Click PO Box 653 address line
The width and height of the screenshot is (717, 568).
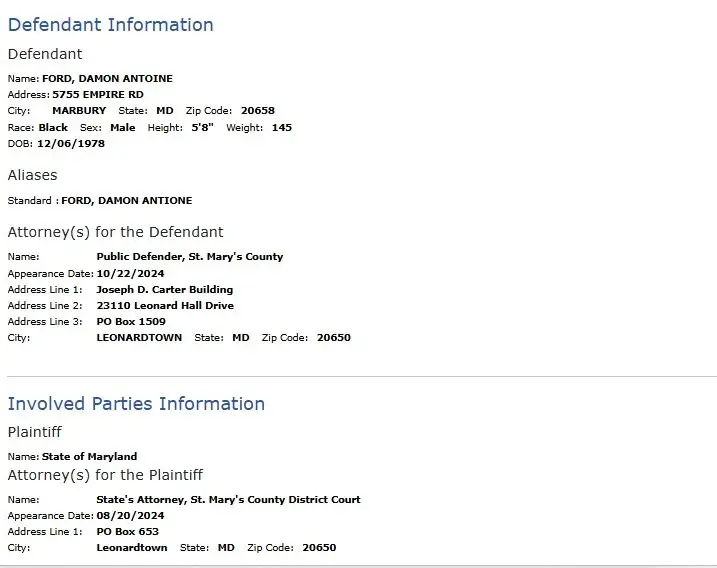[x=128, y=531]
